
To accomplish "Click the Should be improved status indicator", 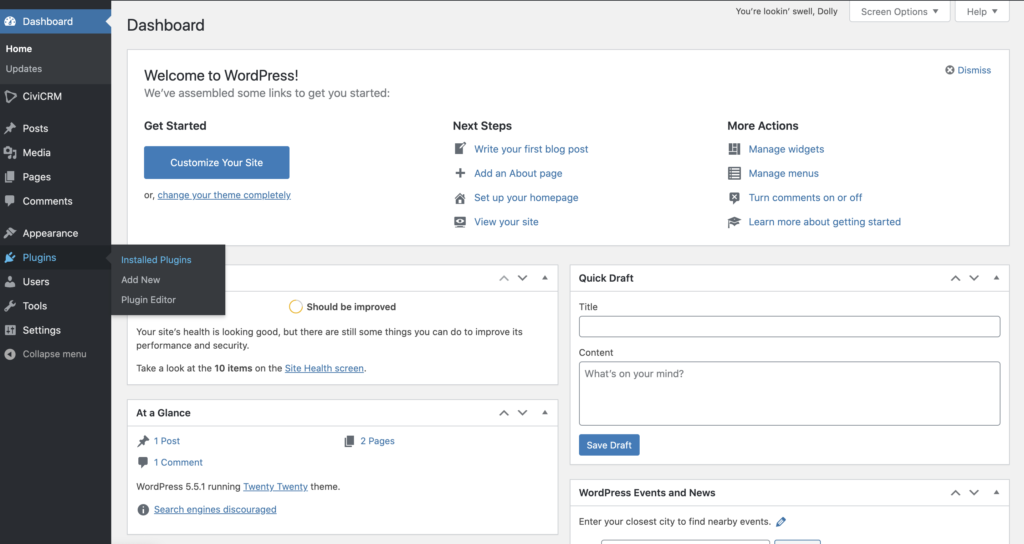I will 342,307.
